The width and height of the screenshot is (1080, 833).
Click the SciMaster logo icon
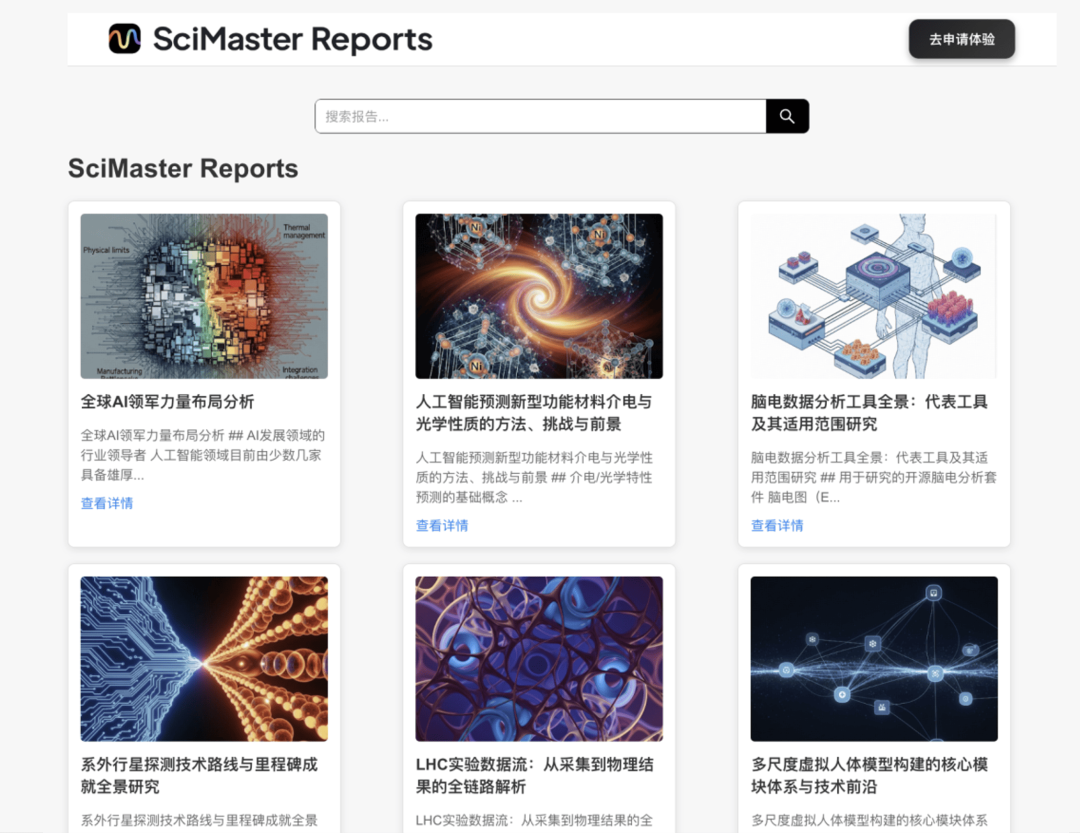click(x=125, y=39)
